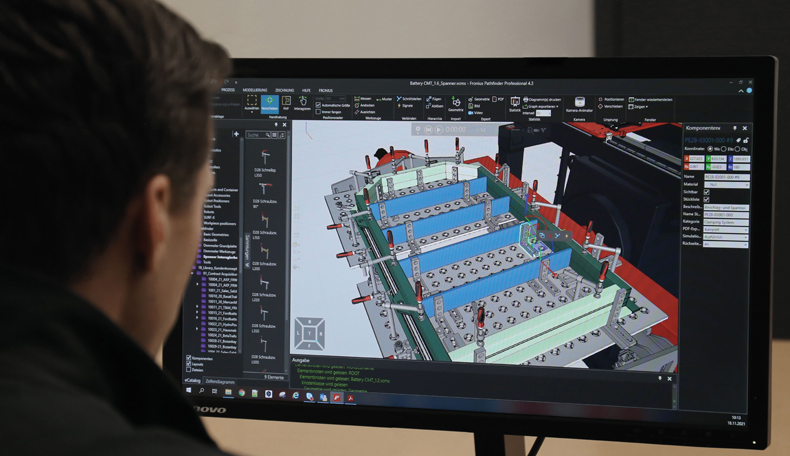The width and height of the screenshot is (790, 456).
Task: Open the Messen measuring tool
Action: tap(365, 99)
